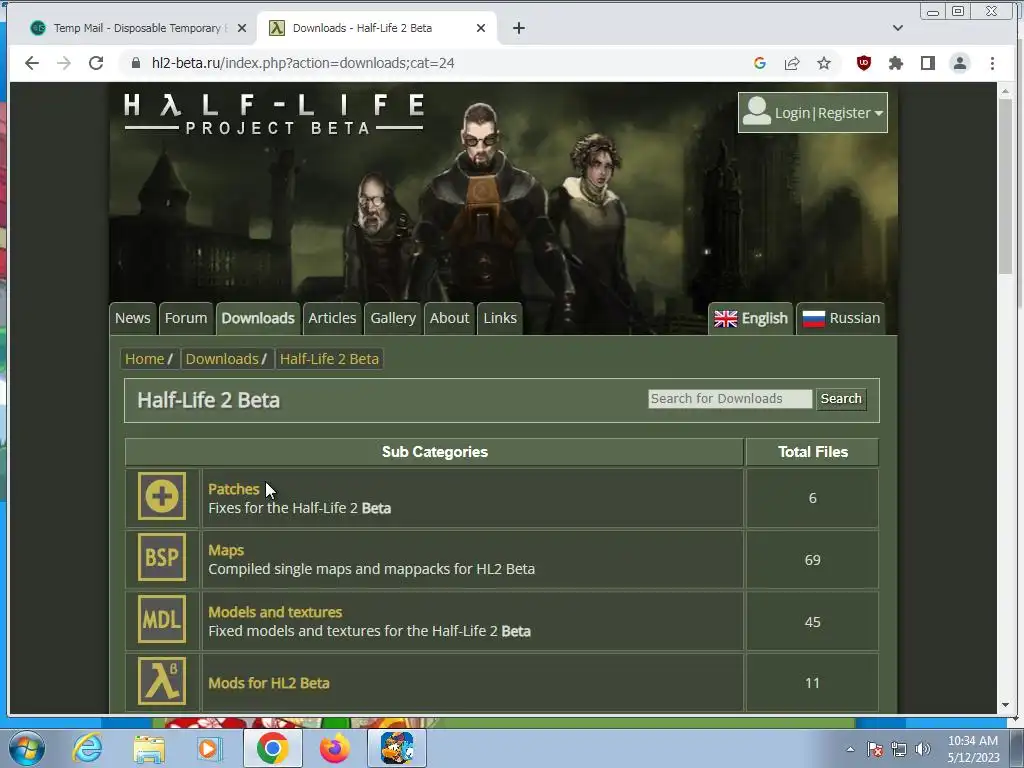The image size is (1024, 768).
Task: Open the Chrome profile avatar
Action: click(x=960, y=63)
